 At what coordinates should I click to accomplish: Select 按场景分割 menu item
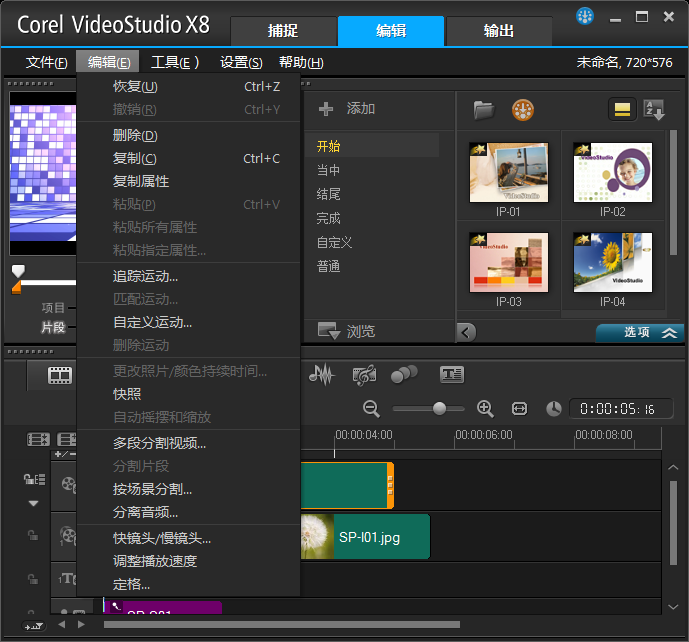coord(189,489)
